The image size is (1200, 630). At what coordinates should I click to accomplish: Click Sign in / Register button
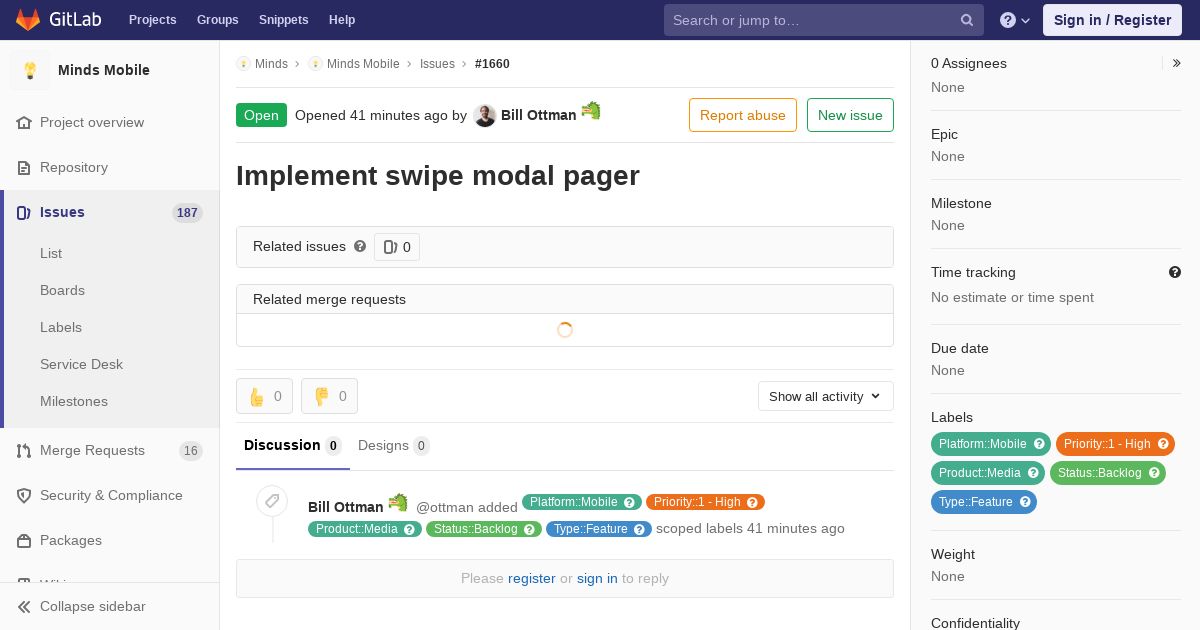1112,20
